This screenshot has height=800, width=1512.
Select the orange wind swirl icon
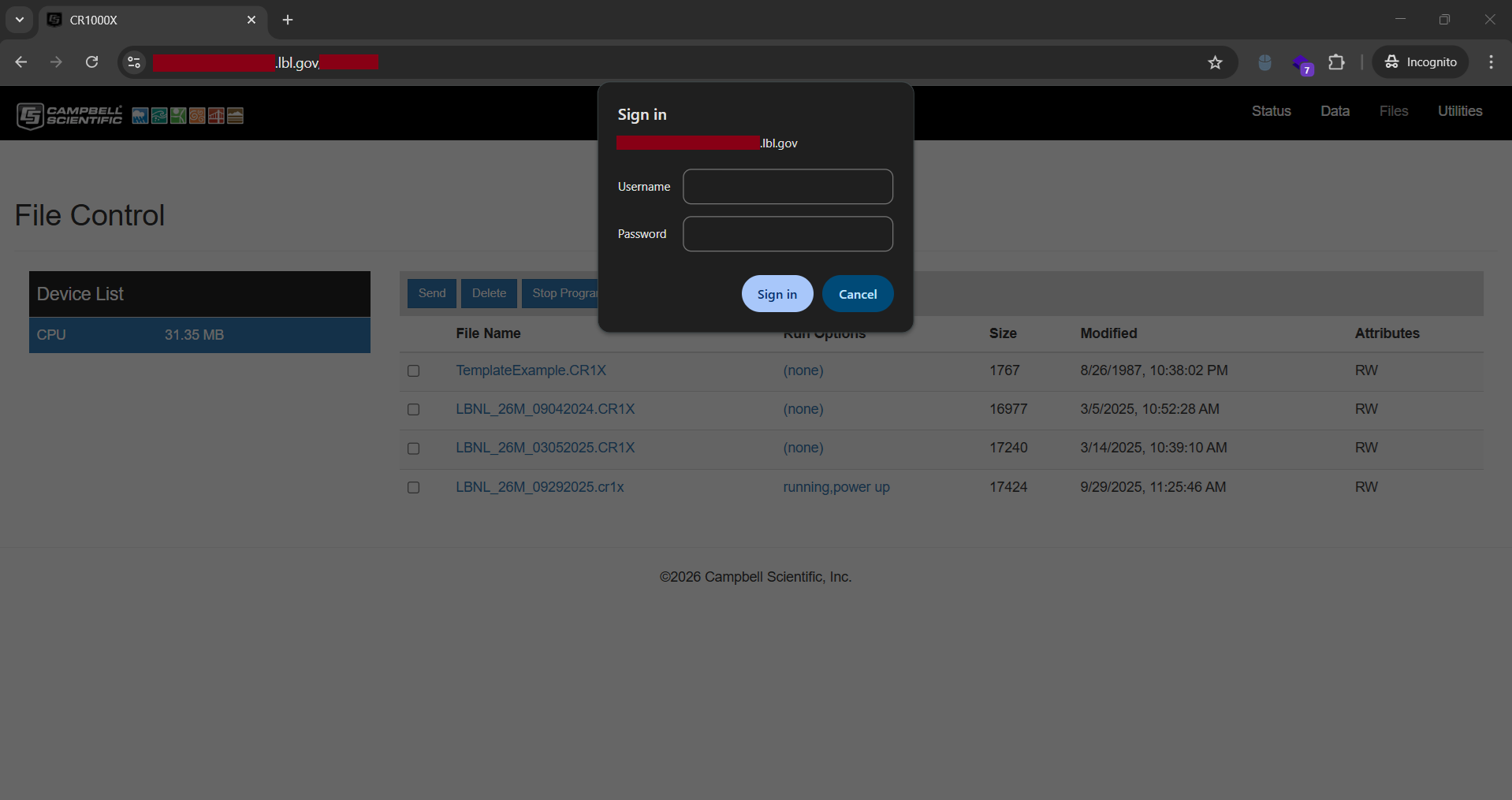(197, 116)
